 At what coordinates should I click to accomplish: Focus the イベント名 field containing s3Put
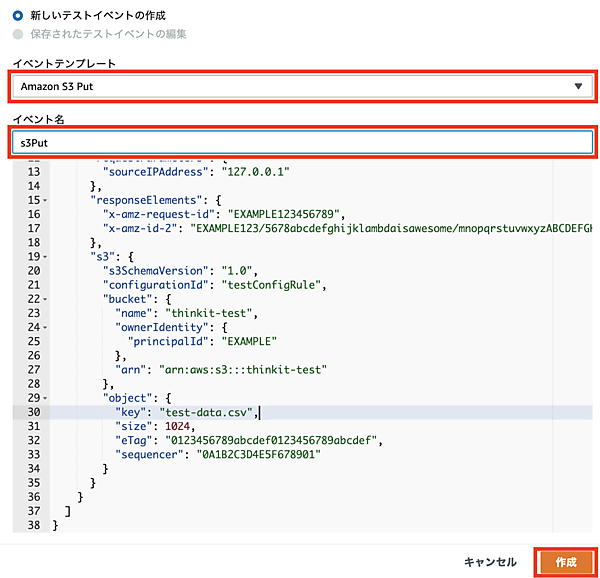click(302, 143)
